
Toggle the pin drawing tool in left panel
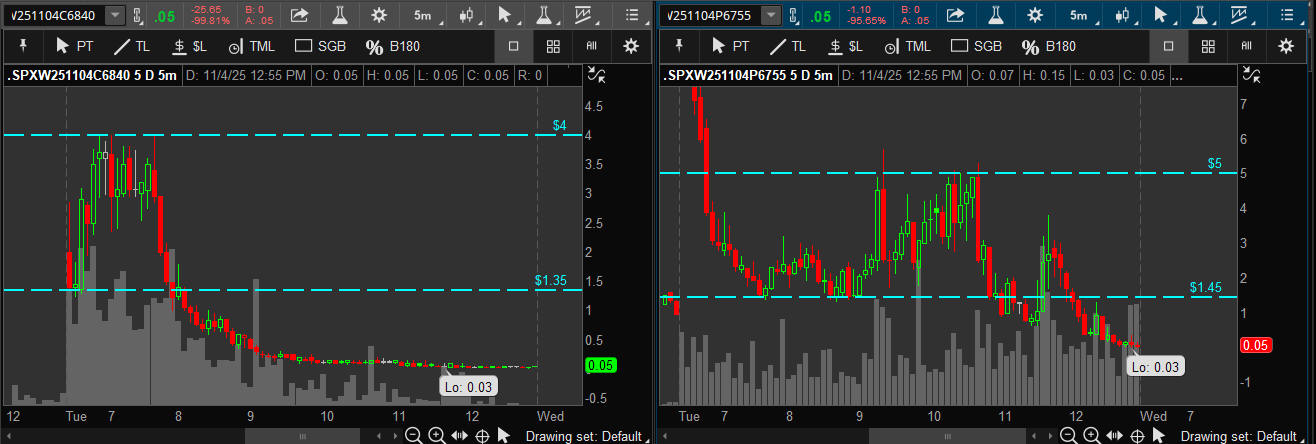[23, 46]
